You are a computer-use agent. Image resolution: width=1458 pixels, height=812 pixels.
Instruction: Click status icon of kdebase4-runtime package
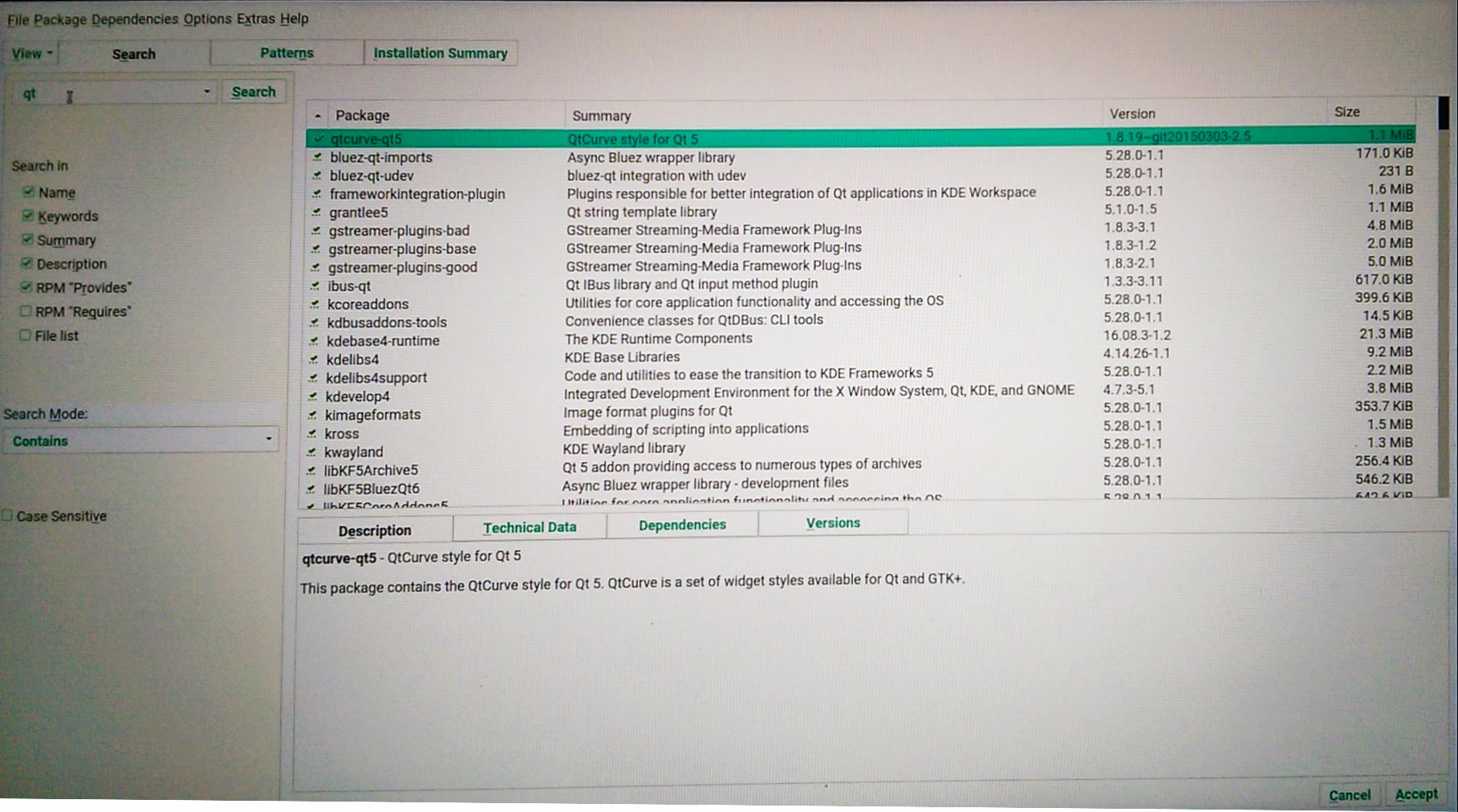point(314,341)
